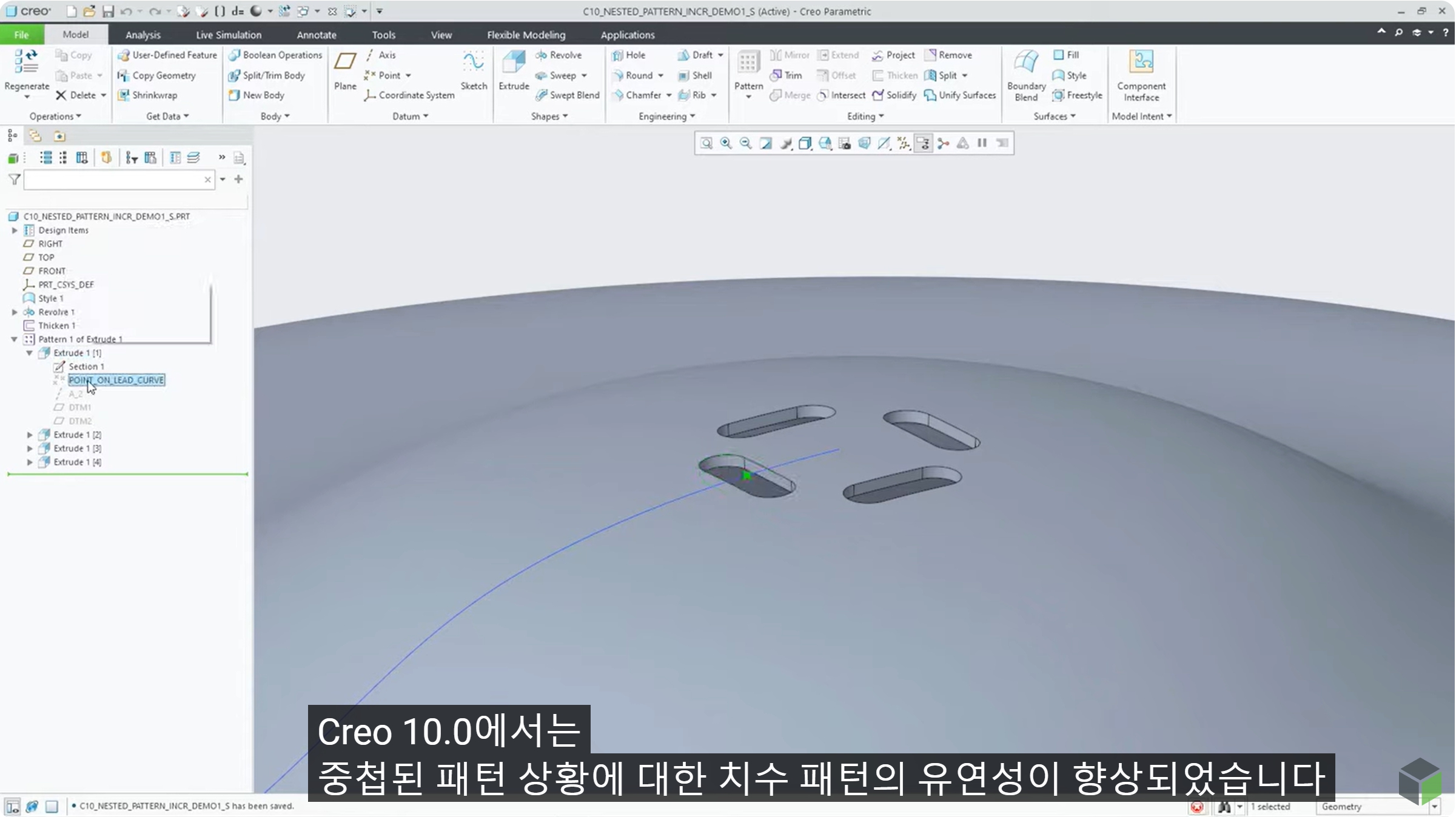
Task: Click the Save icon in quick access toolbar
Action: (x=108, y=12)
